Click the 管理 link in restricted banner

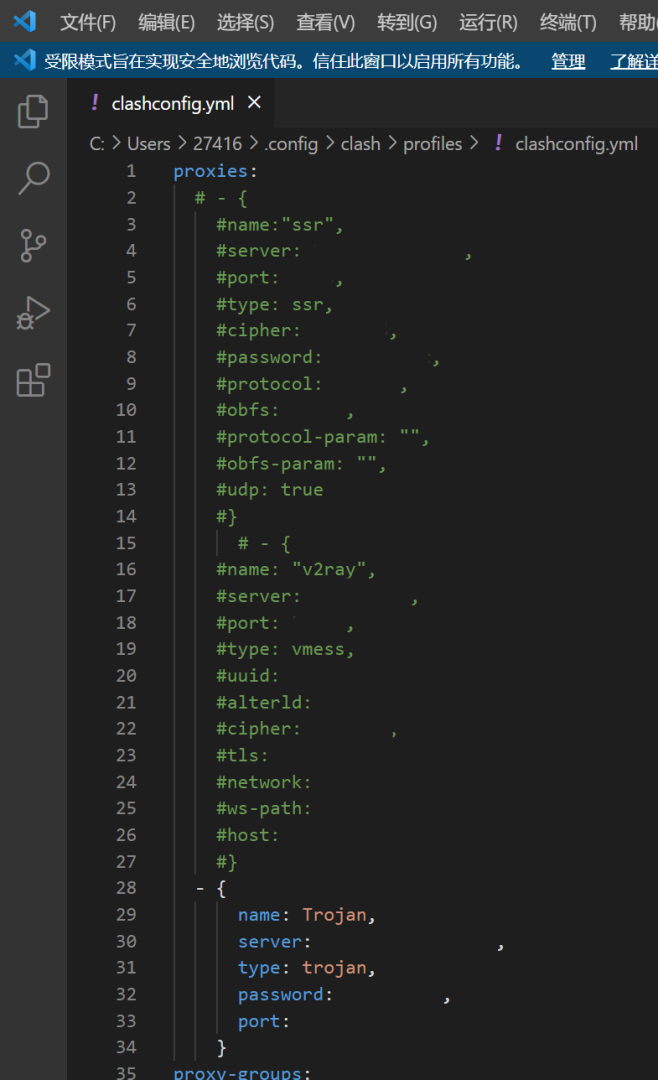[568, 61]
